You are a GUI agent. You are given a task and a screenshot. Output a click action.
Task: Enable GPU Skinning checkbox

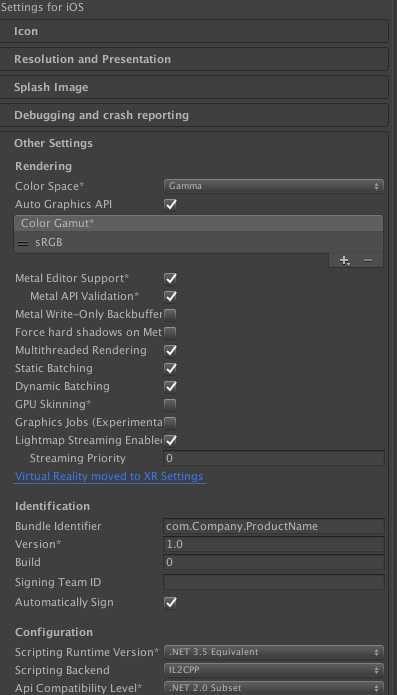(170, 404)
